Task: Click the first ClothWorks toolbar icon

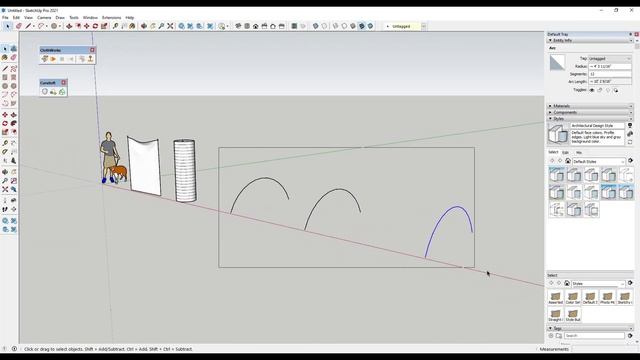Action: coord(44,59)
